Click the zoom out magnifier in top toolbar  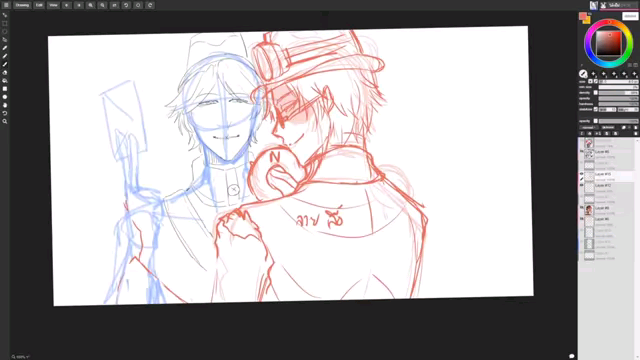102,5
